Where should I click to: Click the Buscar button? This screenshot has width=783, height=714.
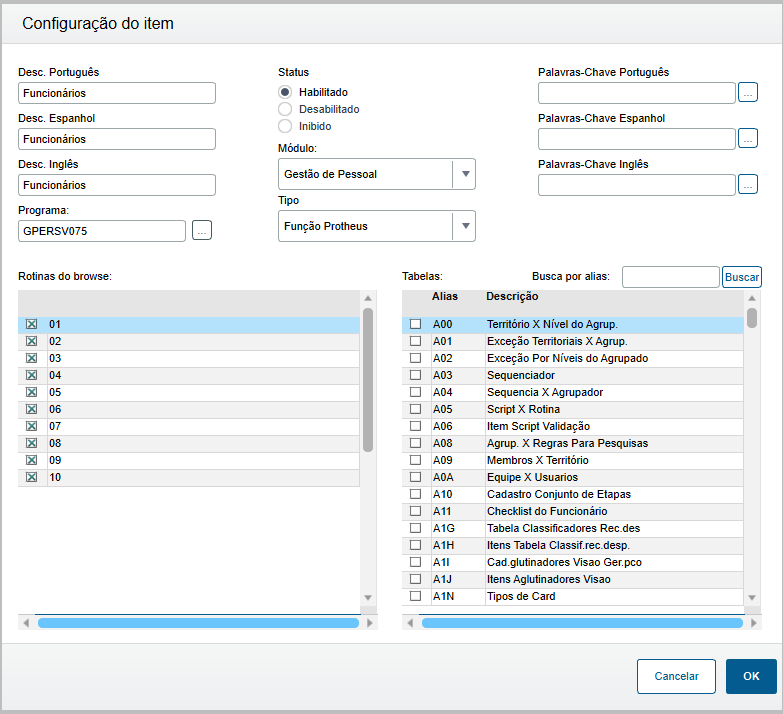click(741, 277)
